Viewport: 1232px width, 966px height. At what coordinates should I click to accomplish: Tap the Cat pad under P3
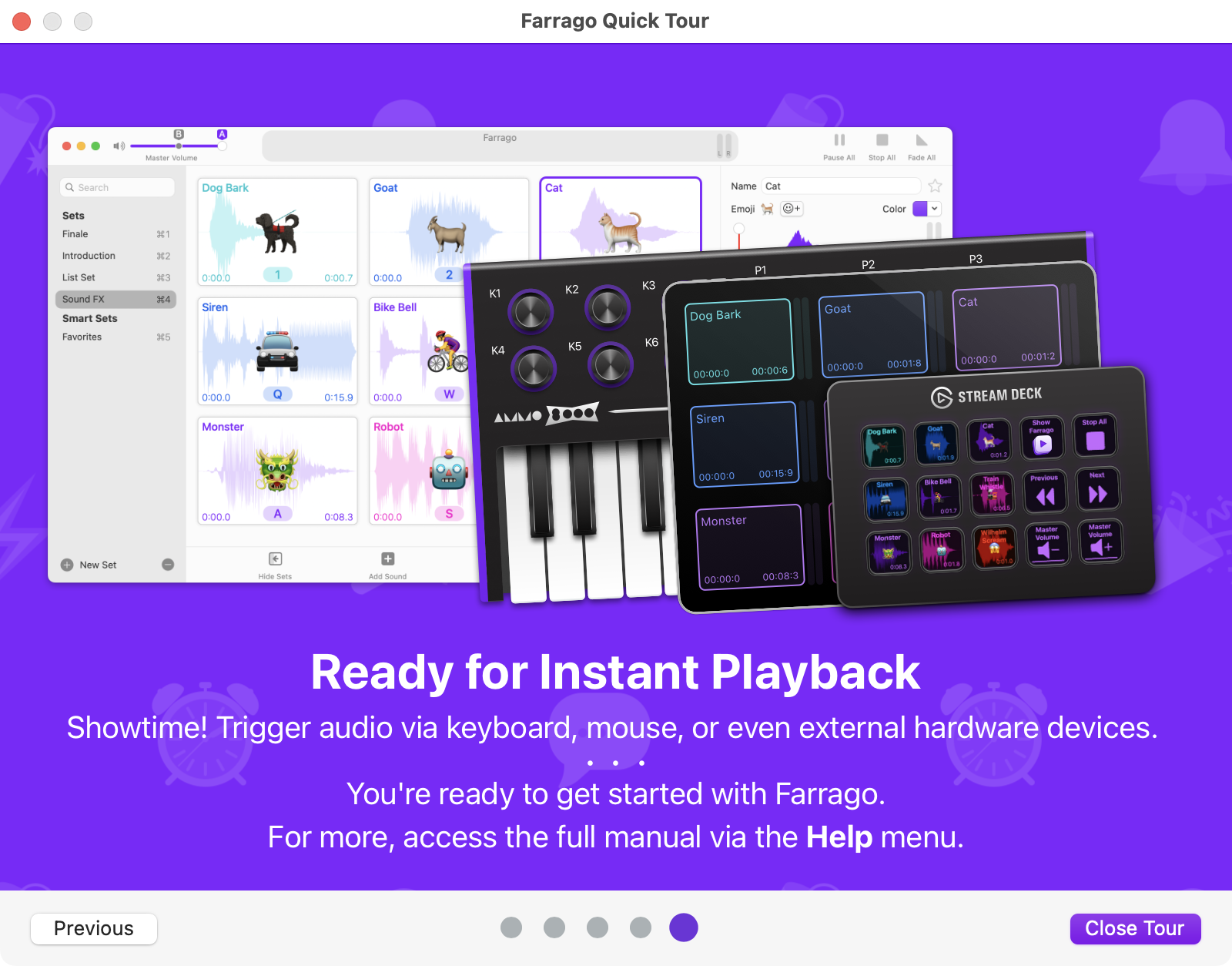[x=1007, y=328]
